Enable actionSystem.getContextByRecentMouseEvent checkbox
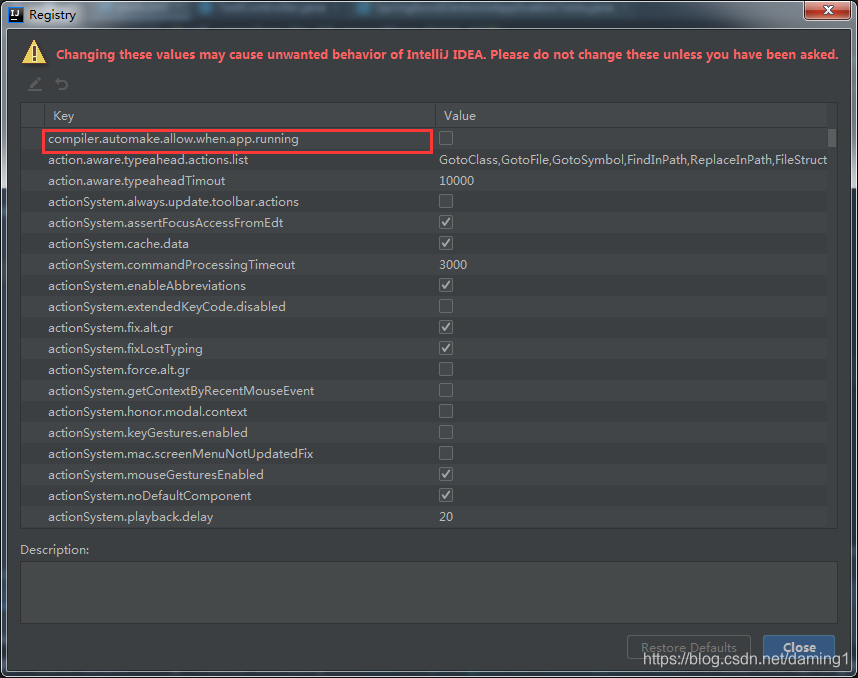Screen dimensions: 858x678 tap(446, 390)
